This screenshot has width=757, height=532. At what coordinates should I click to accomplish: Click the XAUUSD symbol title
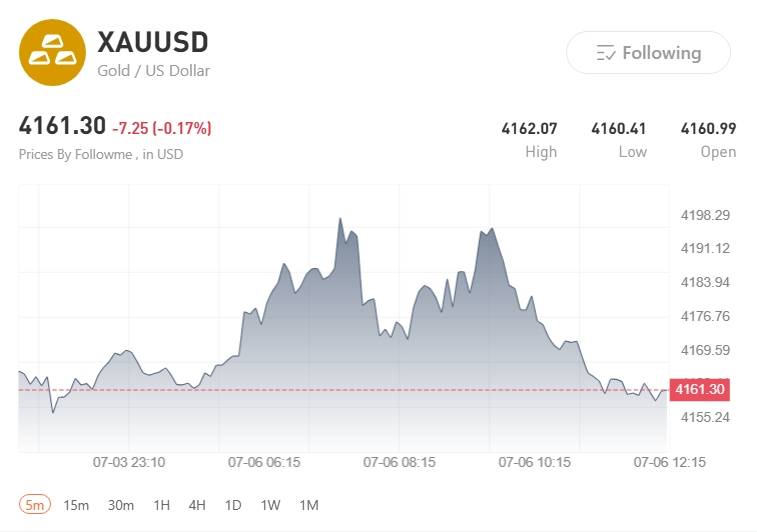coord(153,42)
